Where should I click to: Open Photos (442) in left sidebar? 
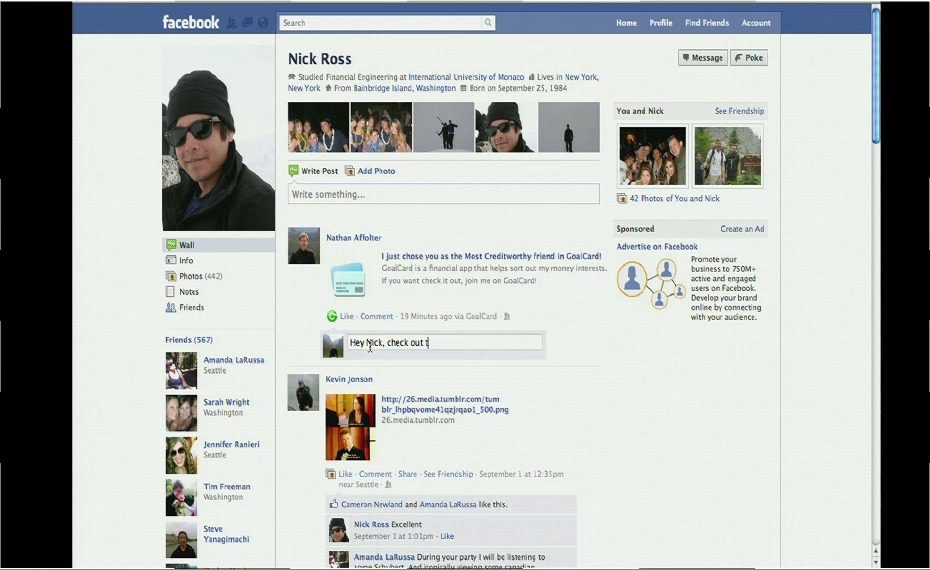pos(200,276)
